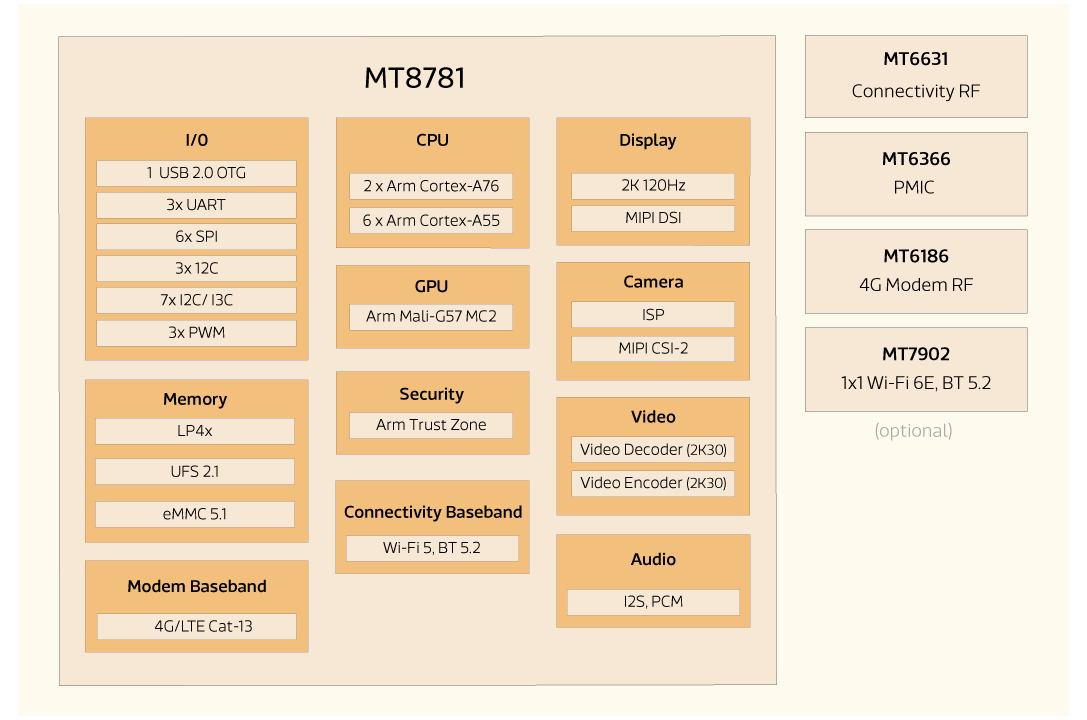The width and height of the screenshot is (1087, 720).
Task: Select the I2S, PCM audio entry
Action: click(652, 602)
